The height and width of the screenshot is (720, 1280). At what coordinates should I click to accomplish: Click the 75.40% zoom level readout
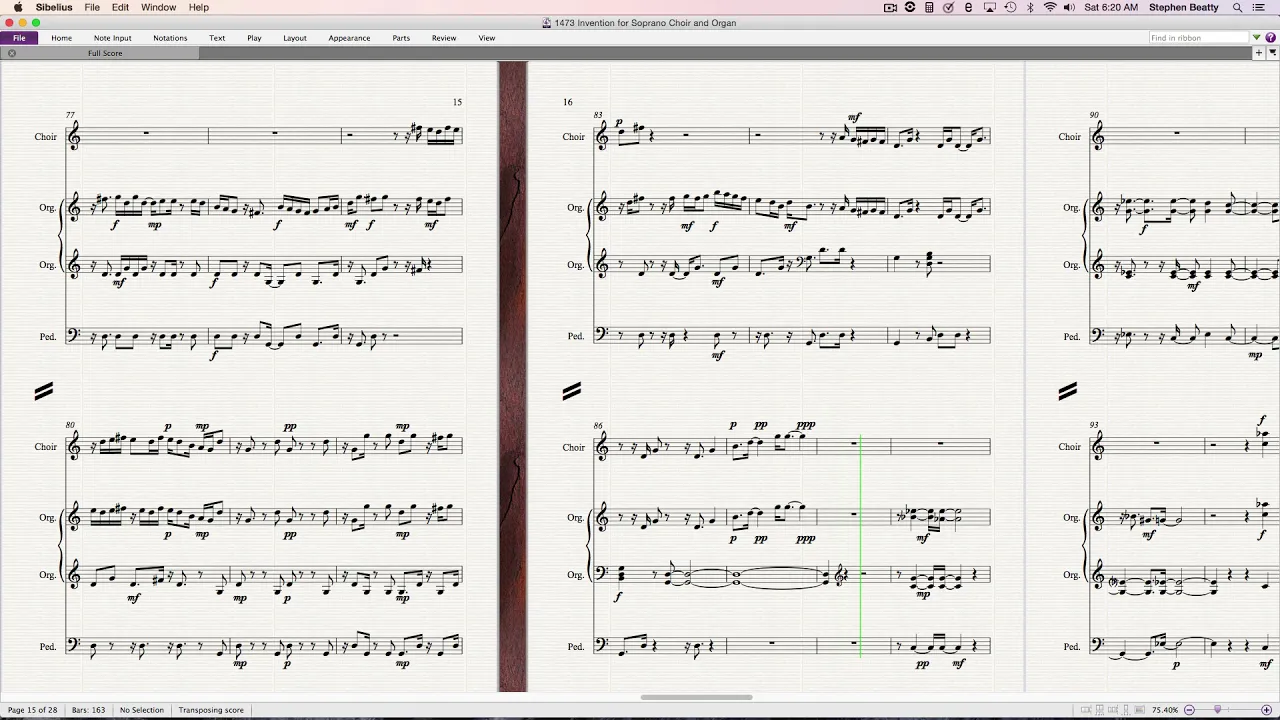[1165, 710]
